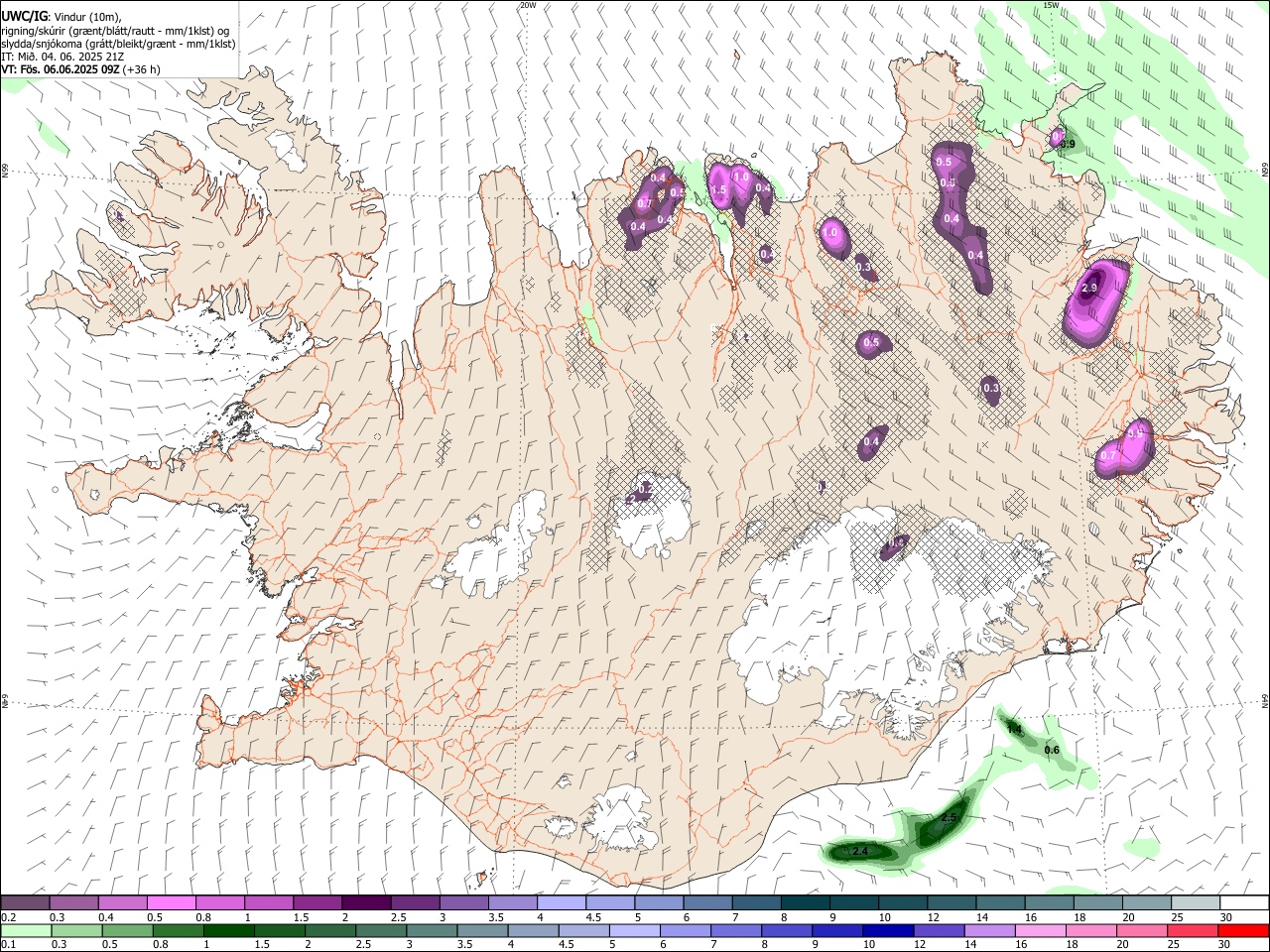Screen dimensions: 1270x952
Task: Click the 0.2 label in the snow legend
Action: [8, 917]
